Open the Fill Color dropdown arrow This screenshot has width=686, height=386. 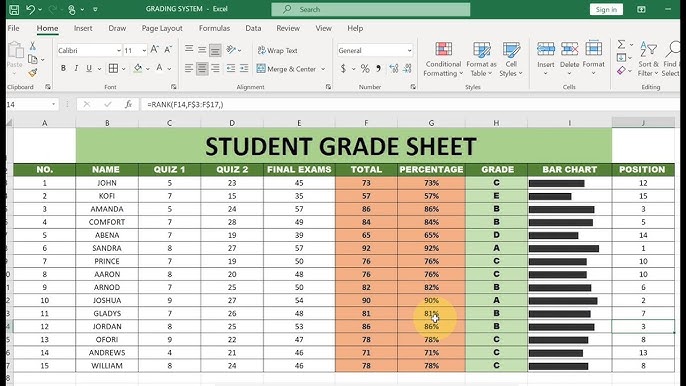pos(148,69)
